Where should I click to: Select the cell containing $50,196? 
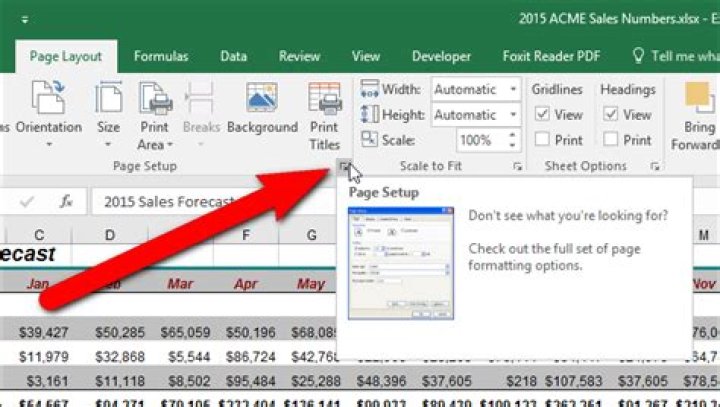(251, 332)
